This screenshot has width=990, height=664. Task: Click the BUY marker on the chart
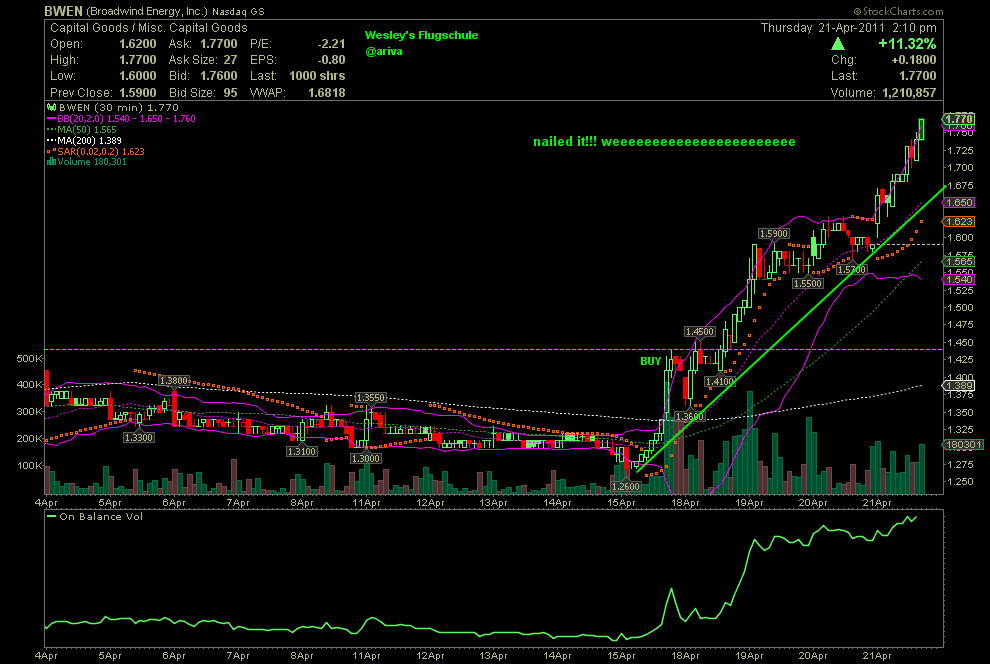(650, 361)
